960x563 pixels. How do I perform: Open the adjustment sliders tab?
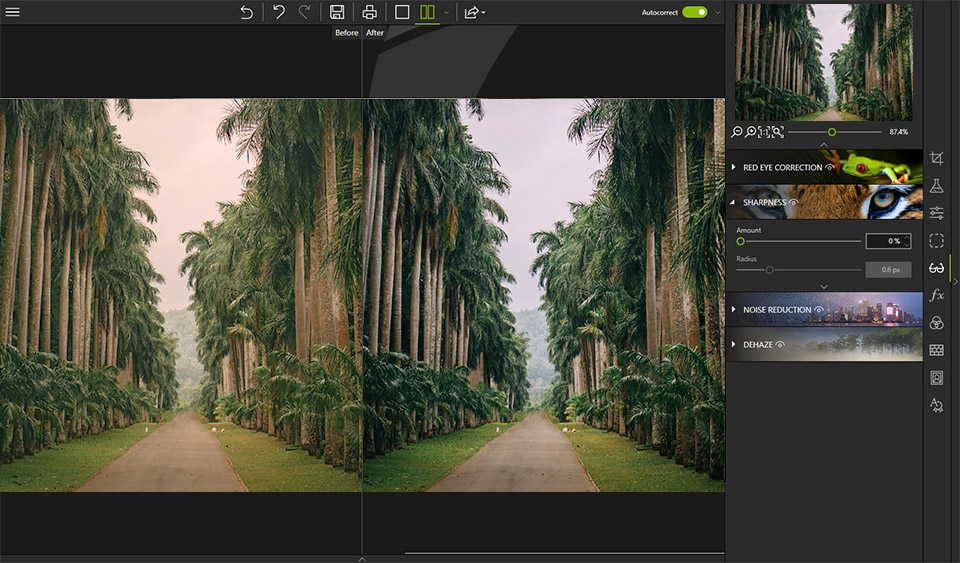[936, 213]
